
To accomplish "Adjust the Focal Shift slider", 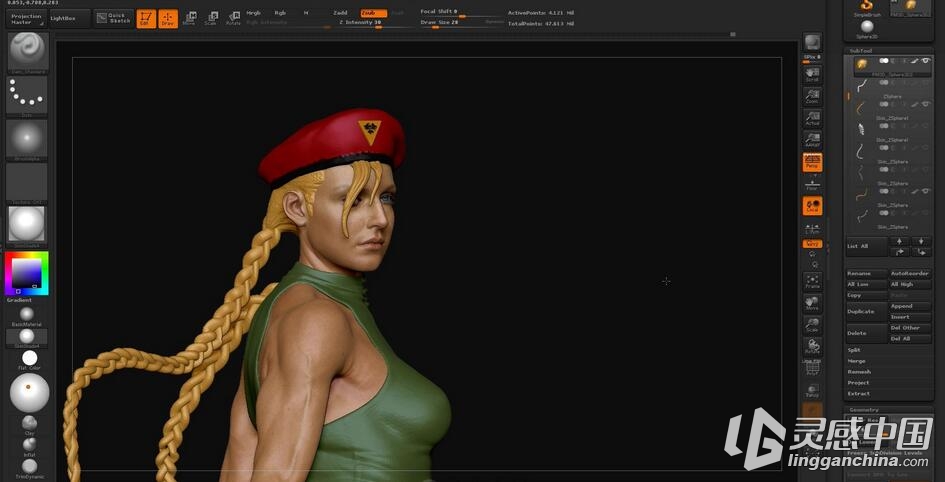I will pyautogui.click(x=462, y=13).
